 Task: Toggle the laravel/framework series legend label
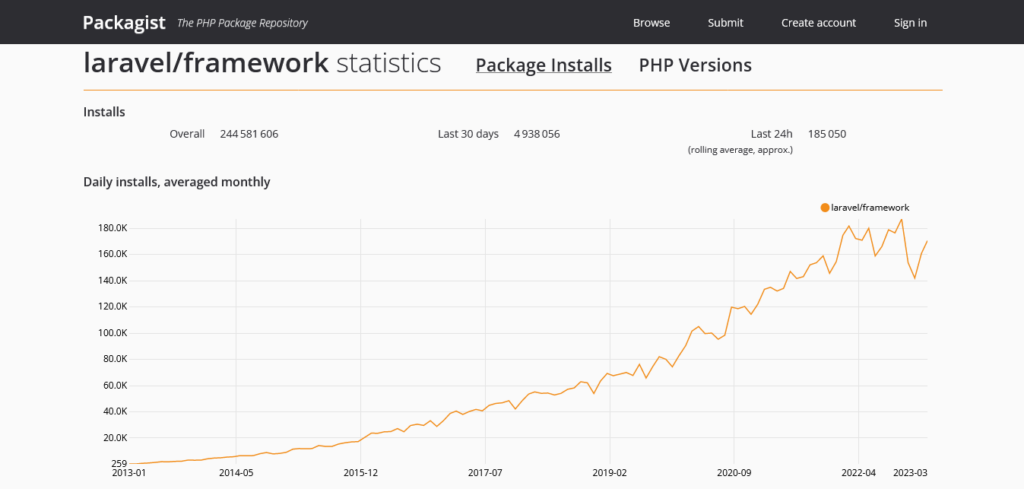click(x=870, y=207)
